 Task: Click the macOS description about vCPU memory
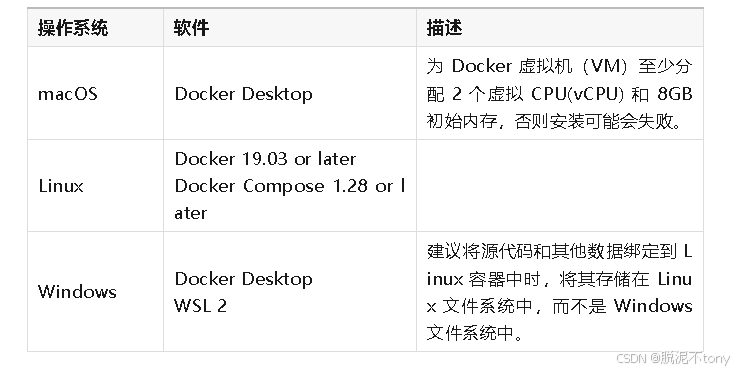click(x=559, y=93)
